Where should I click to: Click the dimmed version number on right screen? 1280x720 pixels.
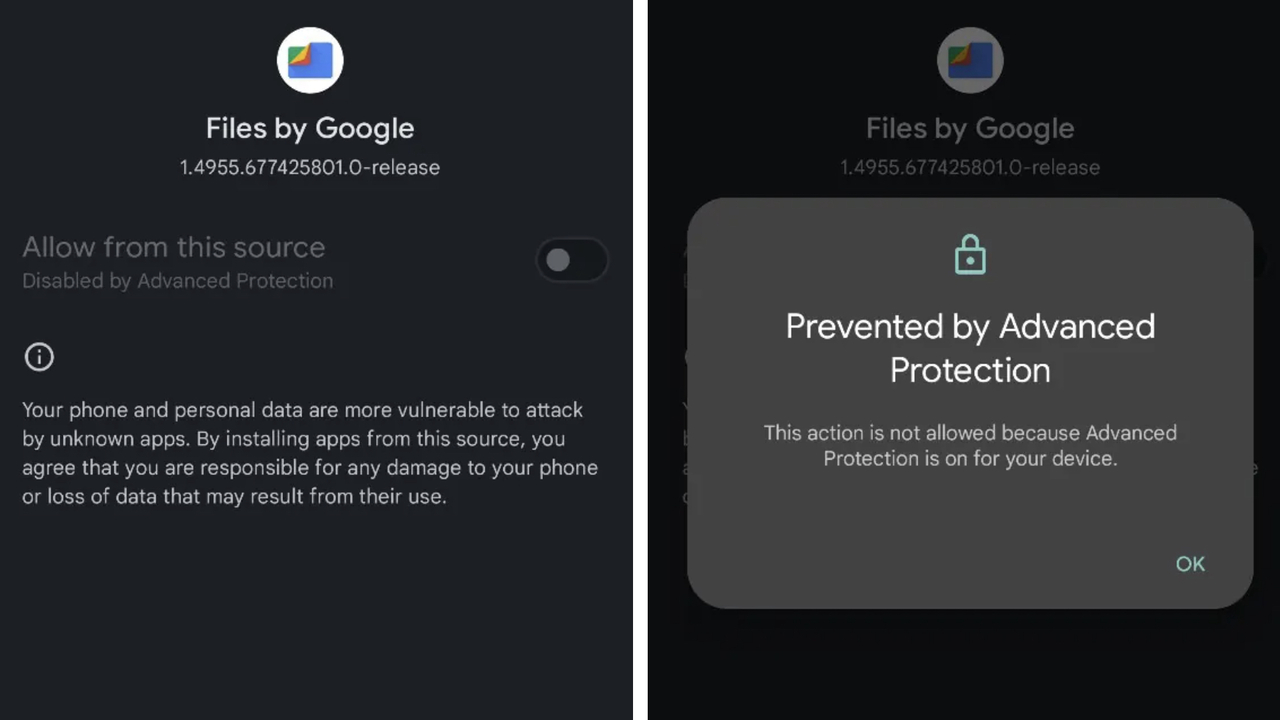[970, 167]
